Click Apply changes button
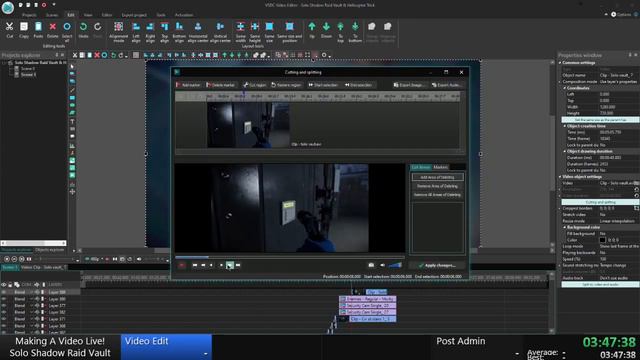Viewport: 640px width, 360px height. [x=437, y=265]
